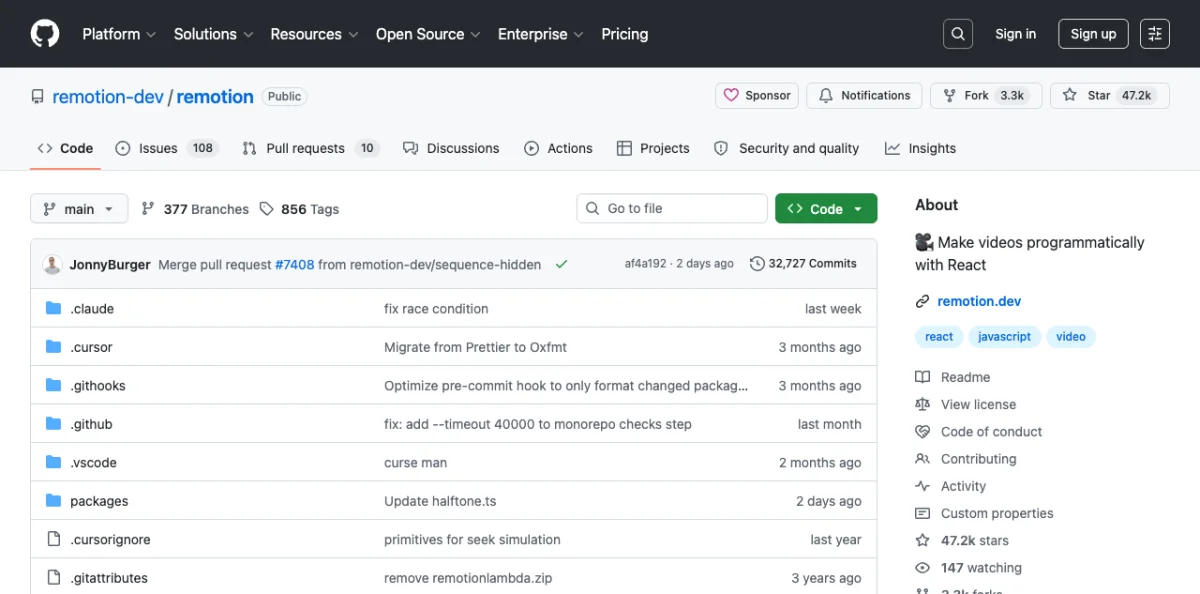Expand the Resources menu

point(314,34)
